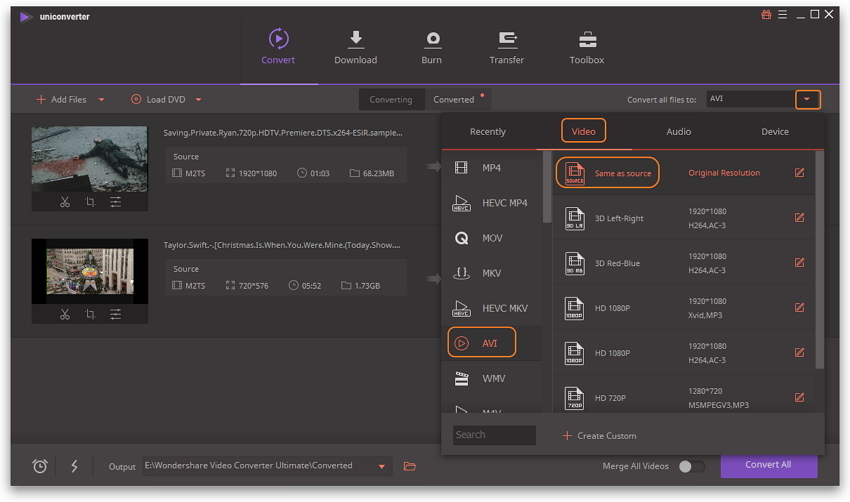Click the Saving.Private.Ryan video thumbnail
This screenshot has height=502, width=850.
pos(89,159)
